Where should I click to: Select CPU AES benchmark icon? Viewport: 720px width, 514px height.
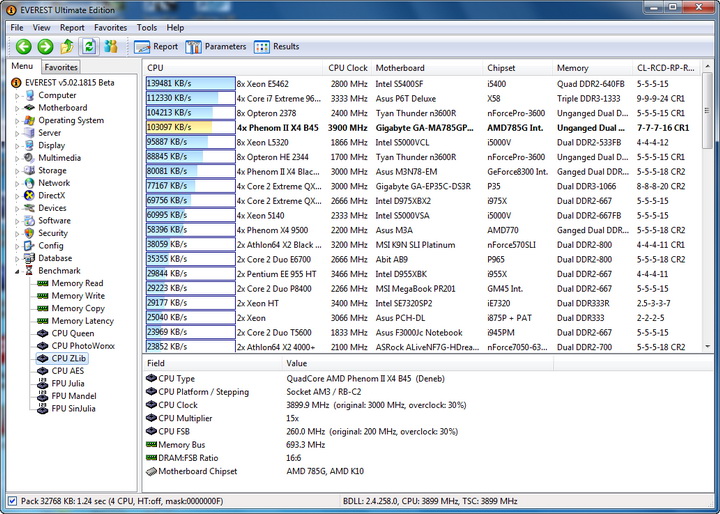pyautogui.click(x=43, y=371)
